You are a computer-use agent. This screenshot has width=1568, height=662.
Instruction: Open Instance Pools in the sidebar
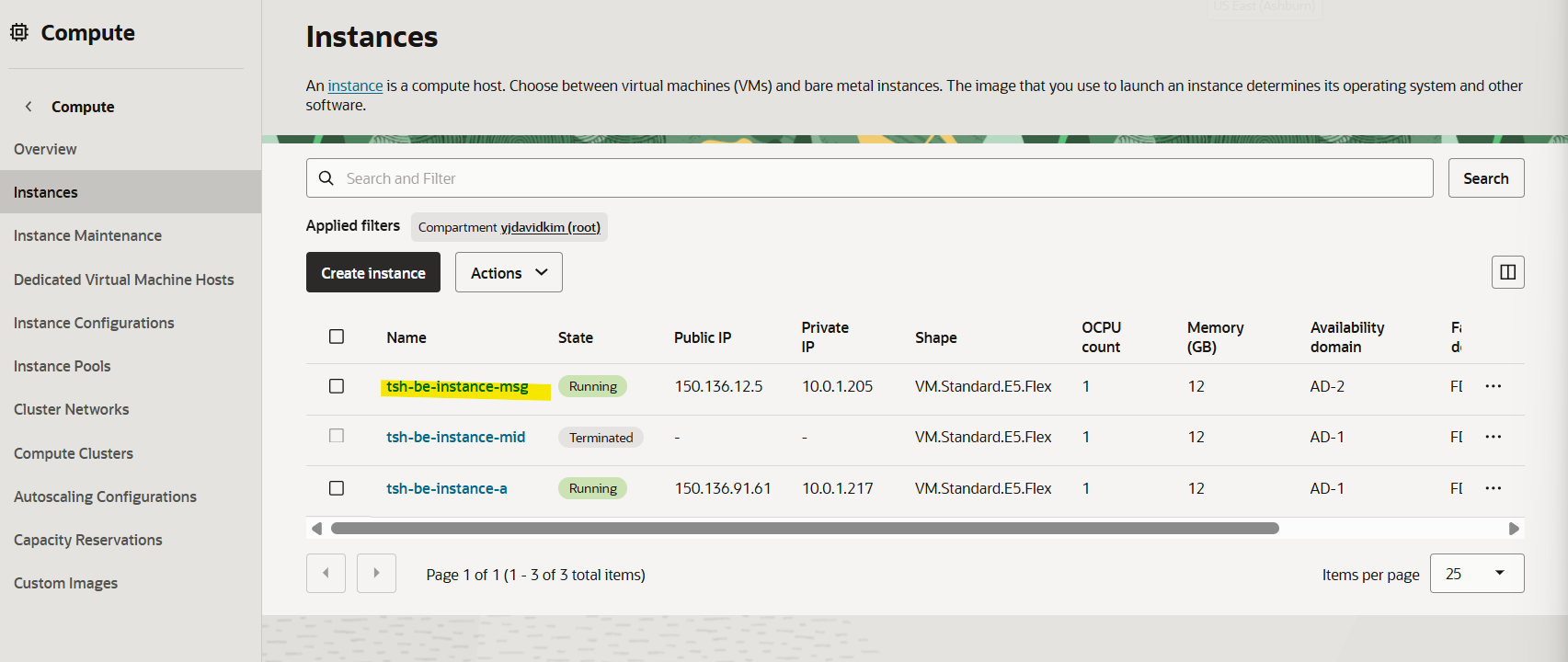click(63, 366)
